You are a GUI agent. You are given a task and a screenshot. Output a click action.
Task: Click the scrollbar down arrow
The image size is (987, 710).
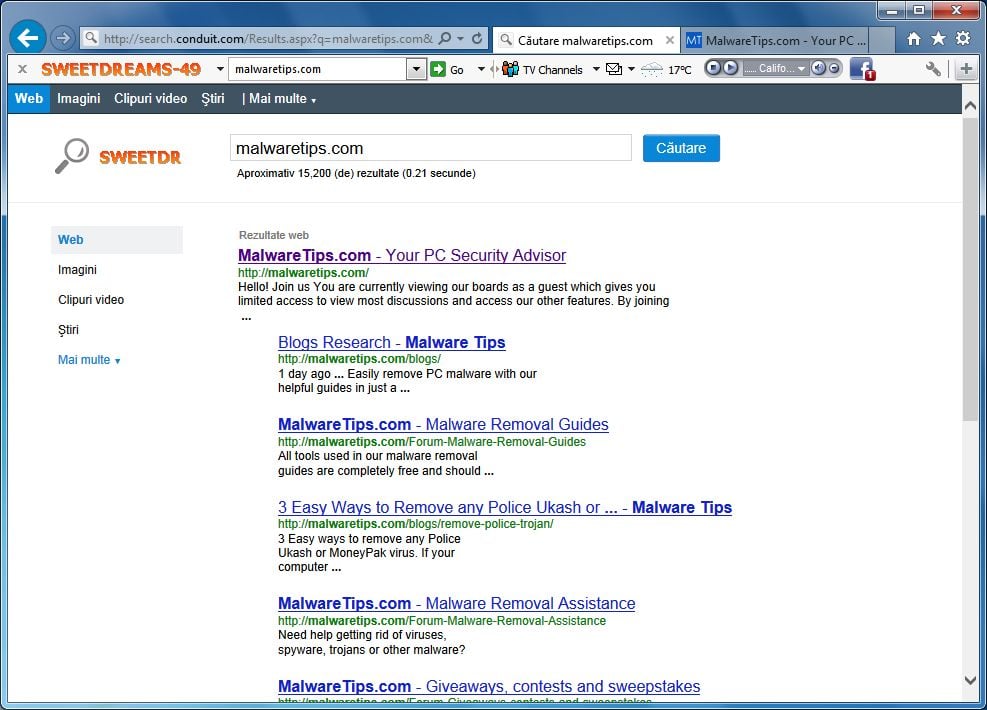tap(970, 680)
